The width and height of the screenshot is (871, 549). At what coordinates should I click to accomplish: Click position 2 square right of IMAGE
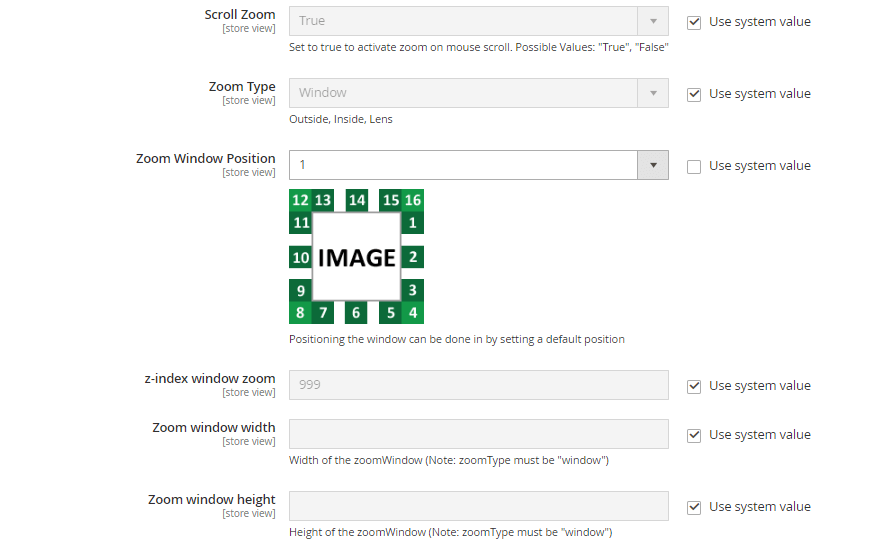click(412, 257)
